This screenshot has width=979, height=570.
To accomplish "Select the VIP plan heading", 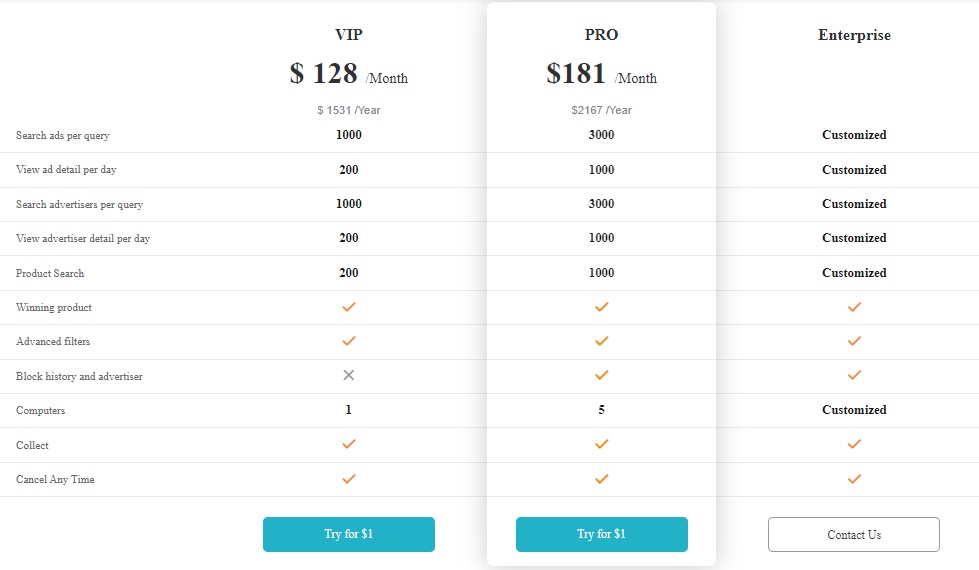I will point(348,35).
